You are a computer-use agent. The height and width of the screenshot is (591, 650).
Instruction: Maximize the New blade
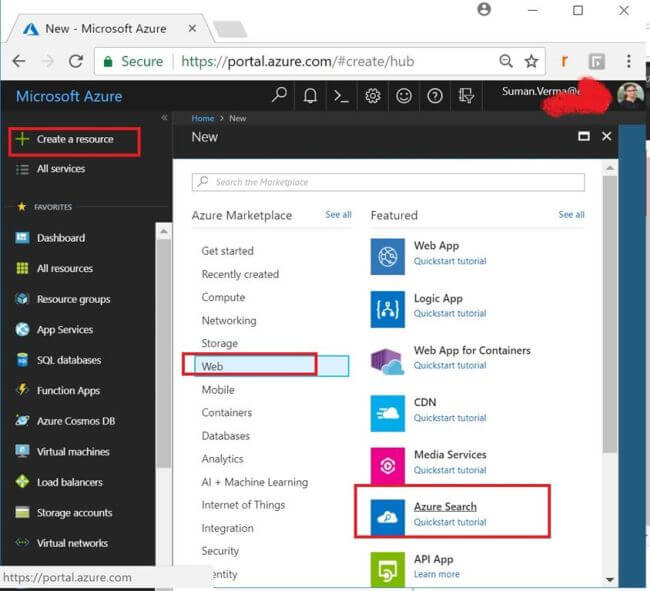[584, 136]
